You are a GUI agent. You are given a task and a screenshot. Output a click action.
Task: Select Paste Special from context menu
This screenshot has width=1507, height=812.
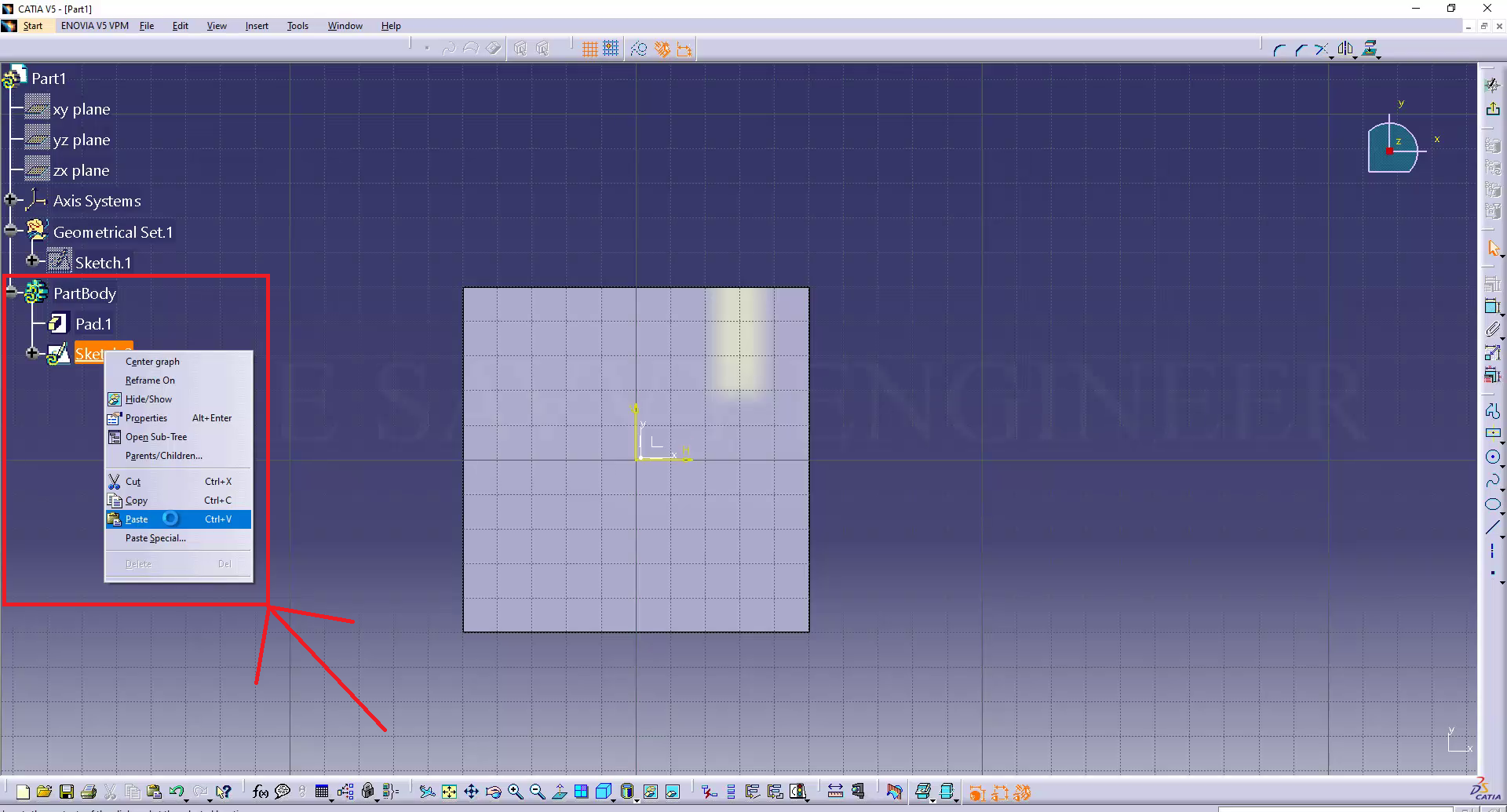pos(155,538)
